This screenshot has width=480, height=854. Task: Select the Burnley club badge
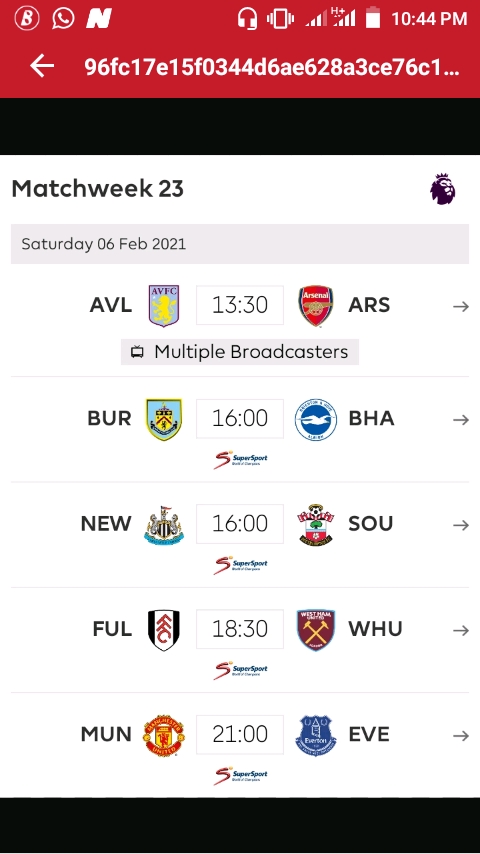point(164,419)
